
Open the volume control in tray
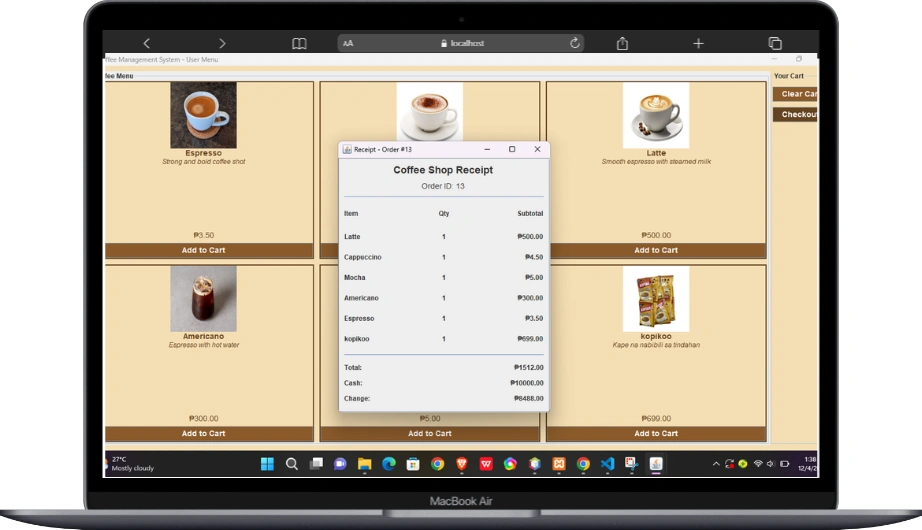tap(770, 464)
